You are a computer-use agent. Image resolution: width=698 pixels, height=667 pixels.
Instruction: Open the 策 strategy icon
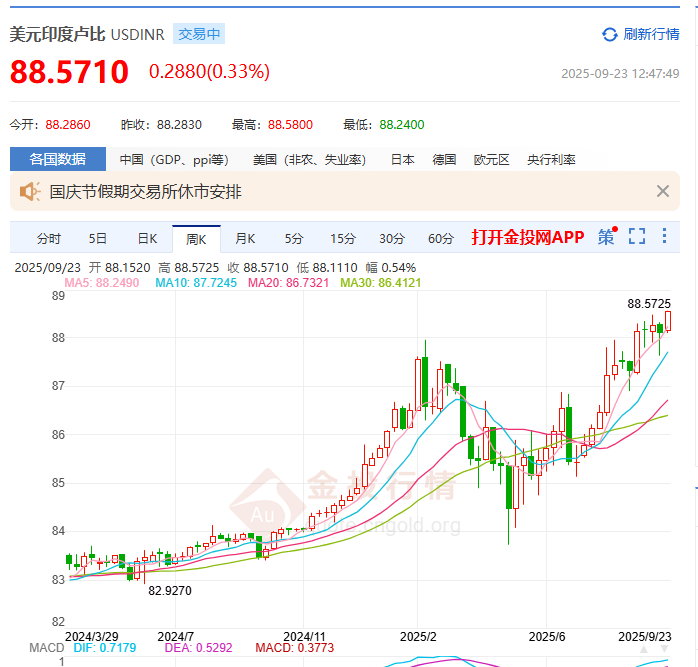(x=606, y=237)
